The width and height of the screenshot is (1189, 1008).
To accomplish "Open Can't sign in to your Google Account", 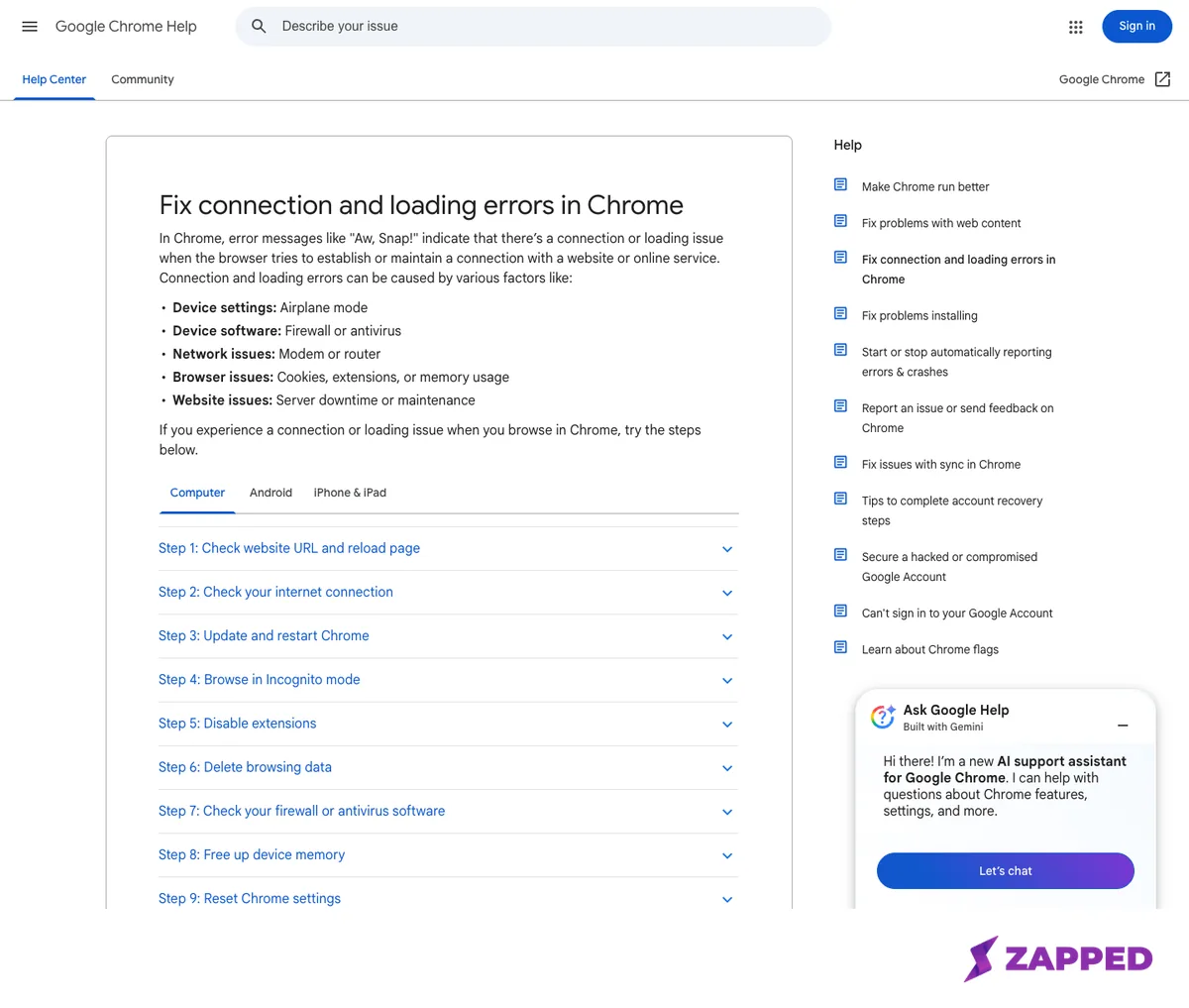I will pyautogui.click(x=957, y=614).
